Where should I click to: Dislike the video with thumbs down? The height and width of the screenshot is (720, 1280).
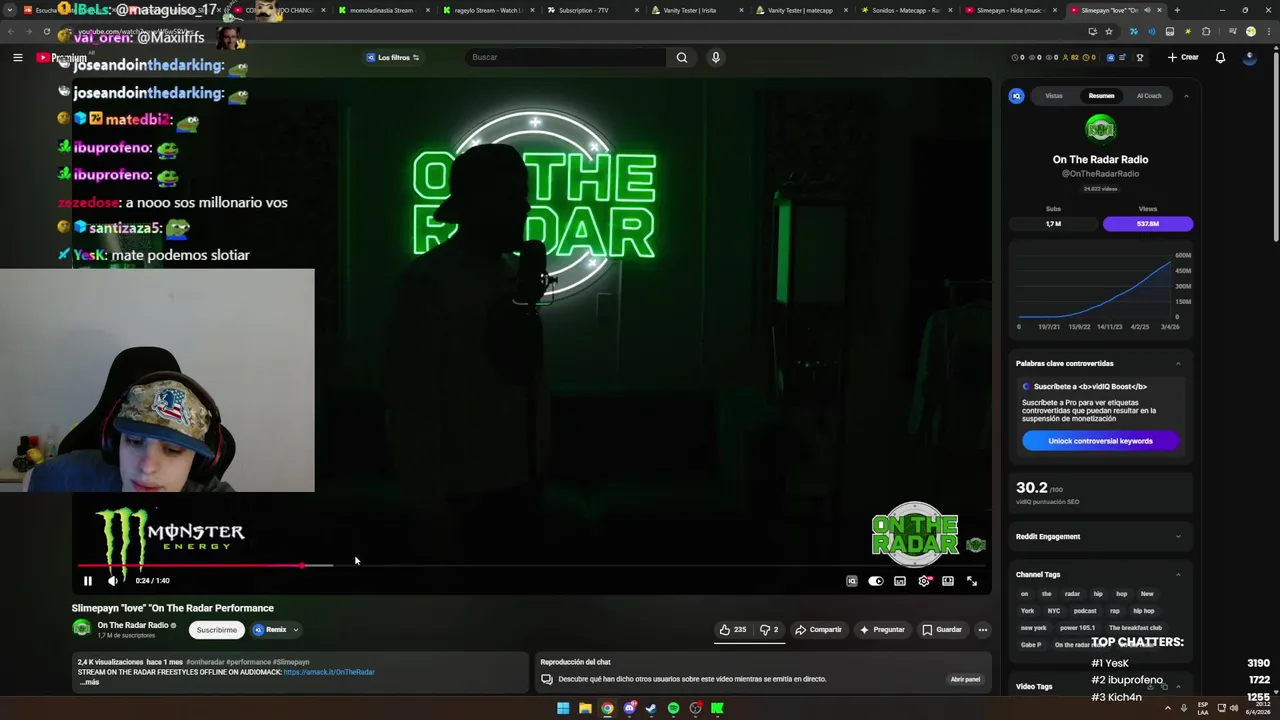click(769, 630)
